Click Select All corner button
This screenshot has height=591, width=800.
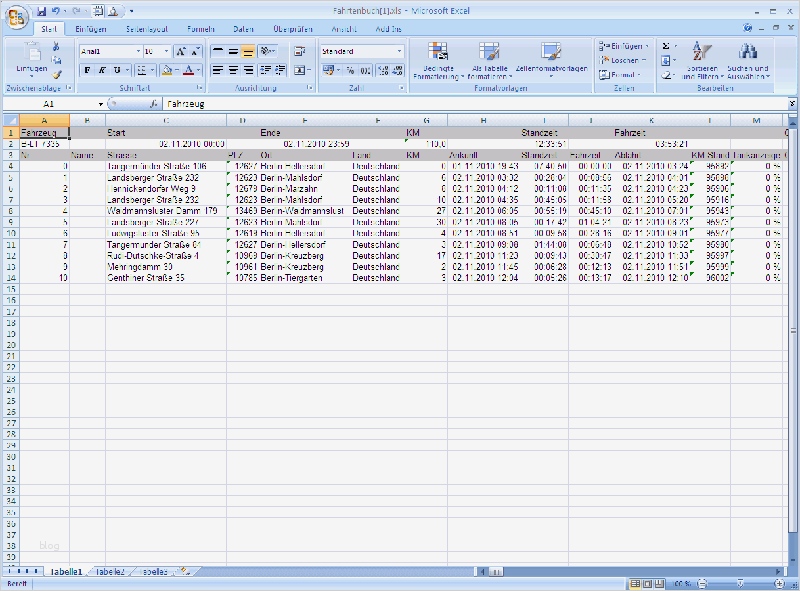point(11,120)
